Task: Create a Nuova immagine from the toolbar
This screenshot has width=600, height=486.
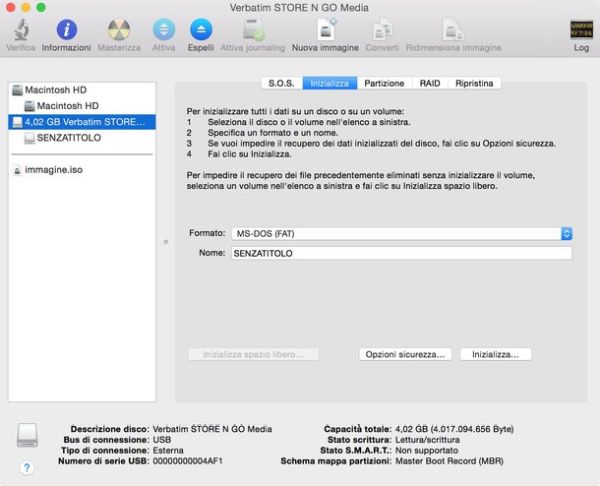Action: coord(326,29)
